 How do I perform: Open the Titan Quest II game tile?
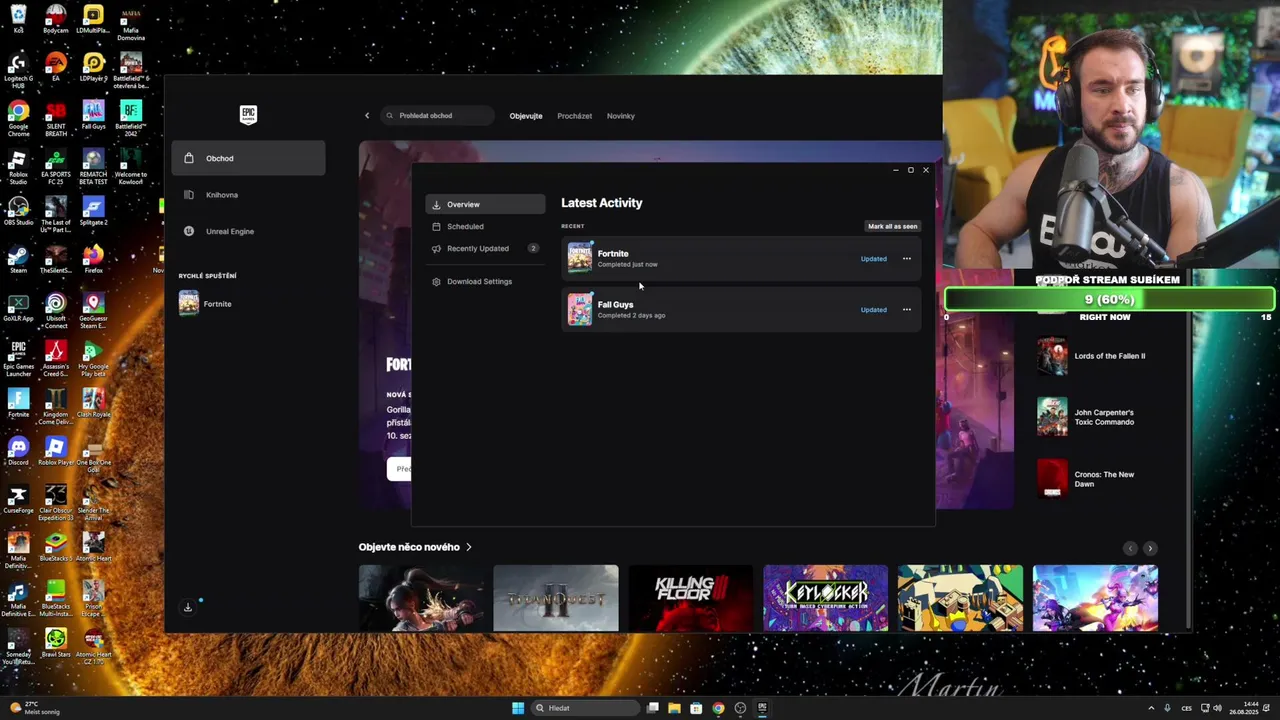tap(556, 598)
